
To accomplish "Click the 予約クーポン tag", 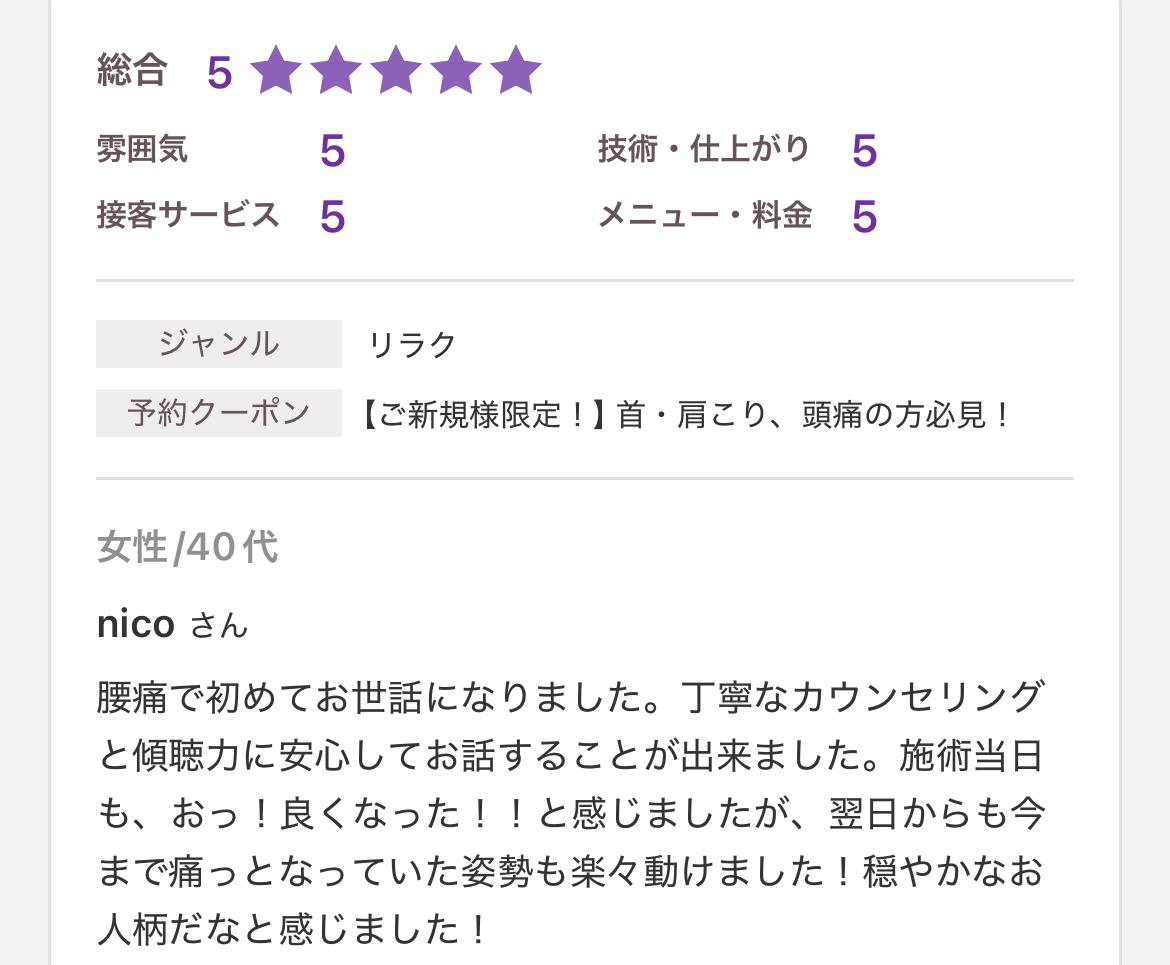I will coord(219,413).
